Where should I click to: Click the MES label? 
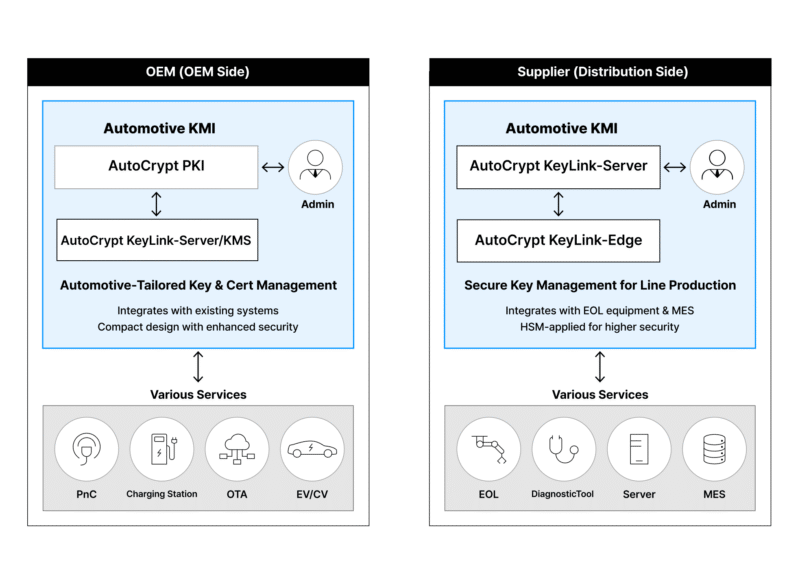(x=714, y=494)
